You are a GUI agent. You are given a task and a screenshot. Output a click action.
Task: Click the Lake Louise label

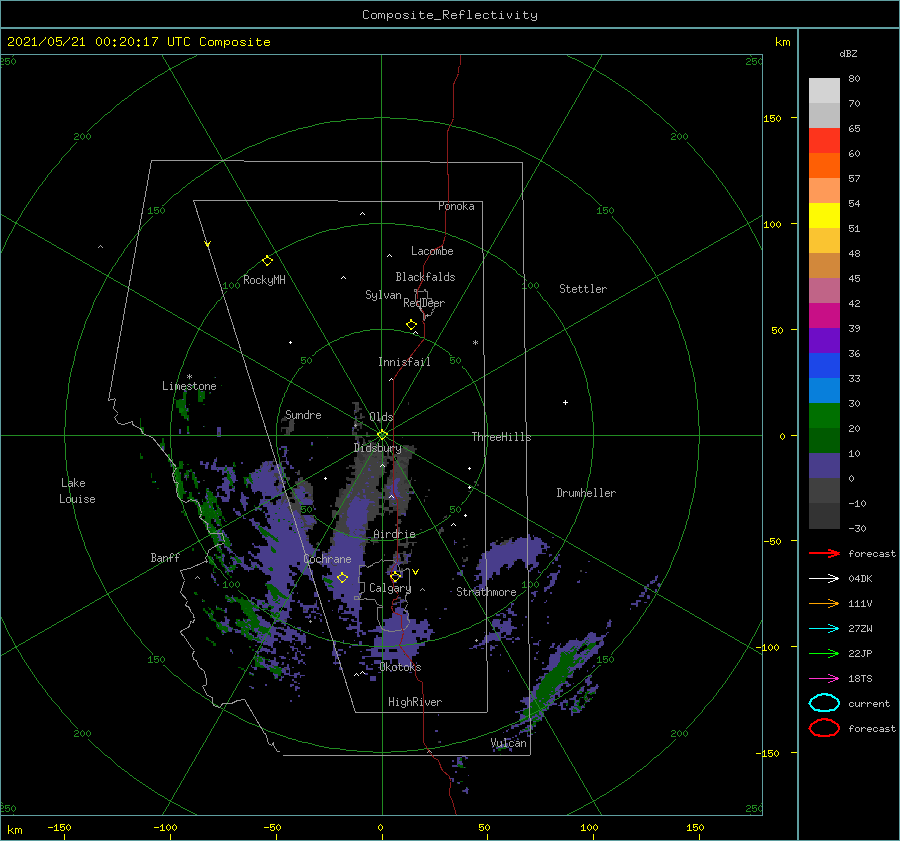(x=77, y=491)
